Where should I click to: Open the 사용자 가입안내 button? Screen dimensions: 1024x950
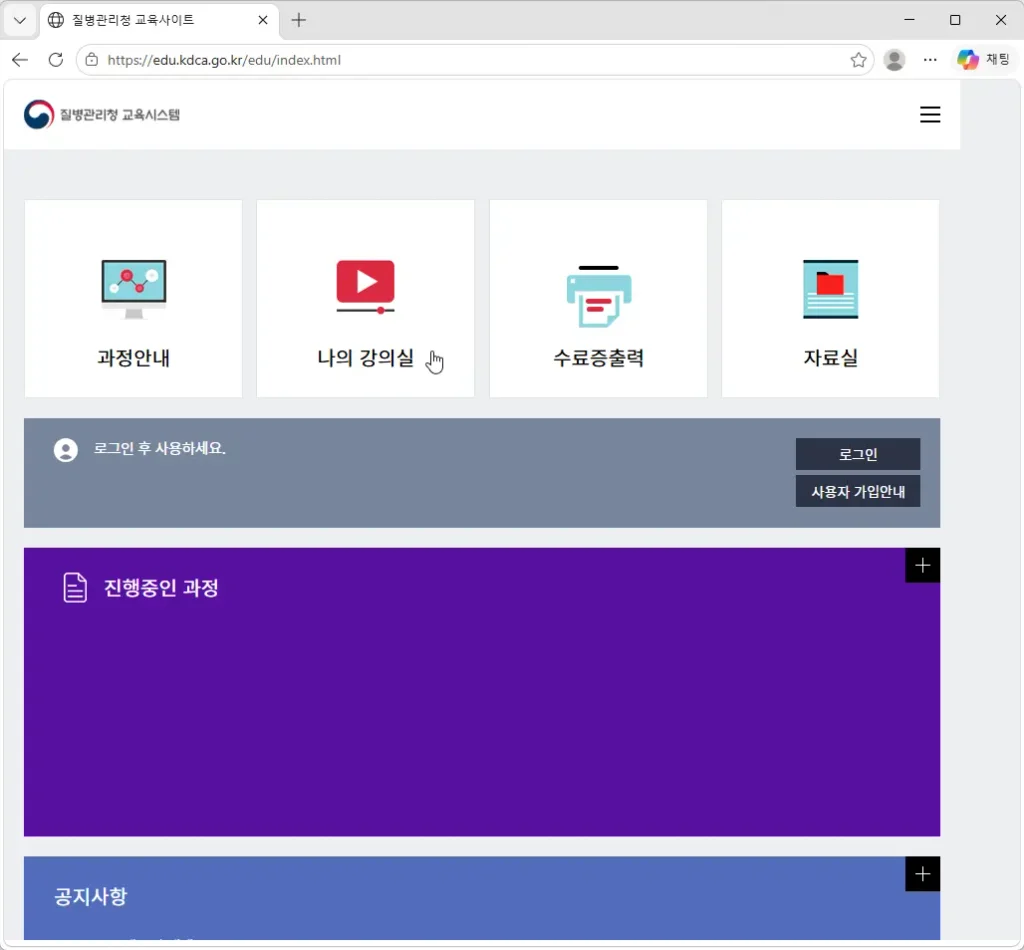[x=857, y=492]
